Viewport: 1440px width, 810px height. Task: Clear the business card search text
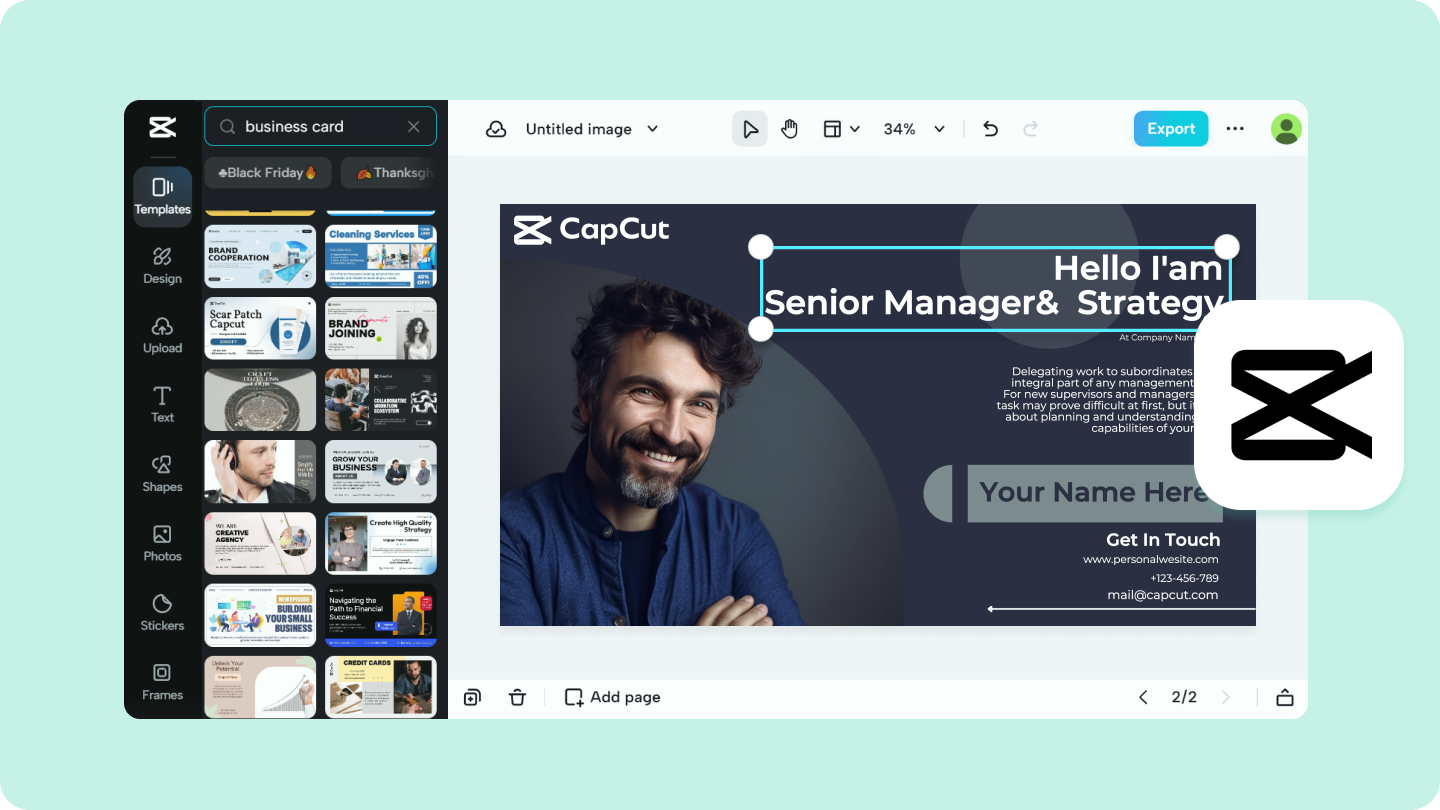(x=414, y=127)
